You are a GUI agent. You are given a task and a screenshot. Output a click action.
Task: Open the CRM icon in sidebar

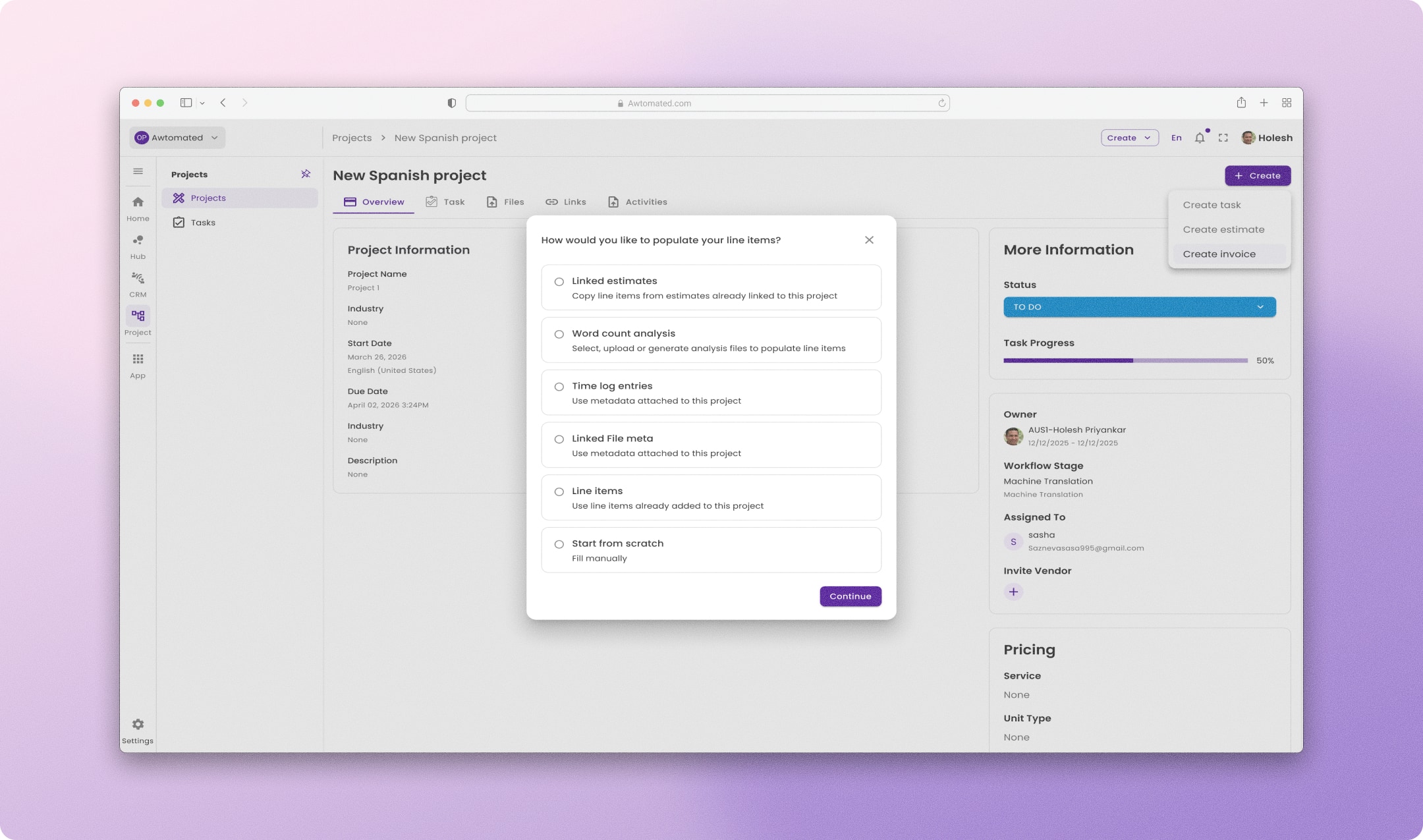tap(138, 285)
